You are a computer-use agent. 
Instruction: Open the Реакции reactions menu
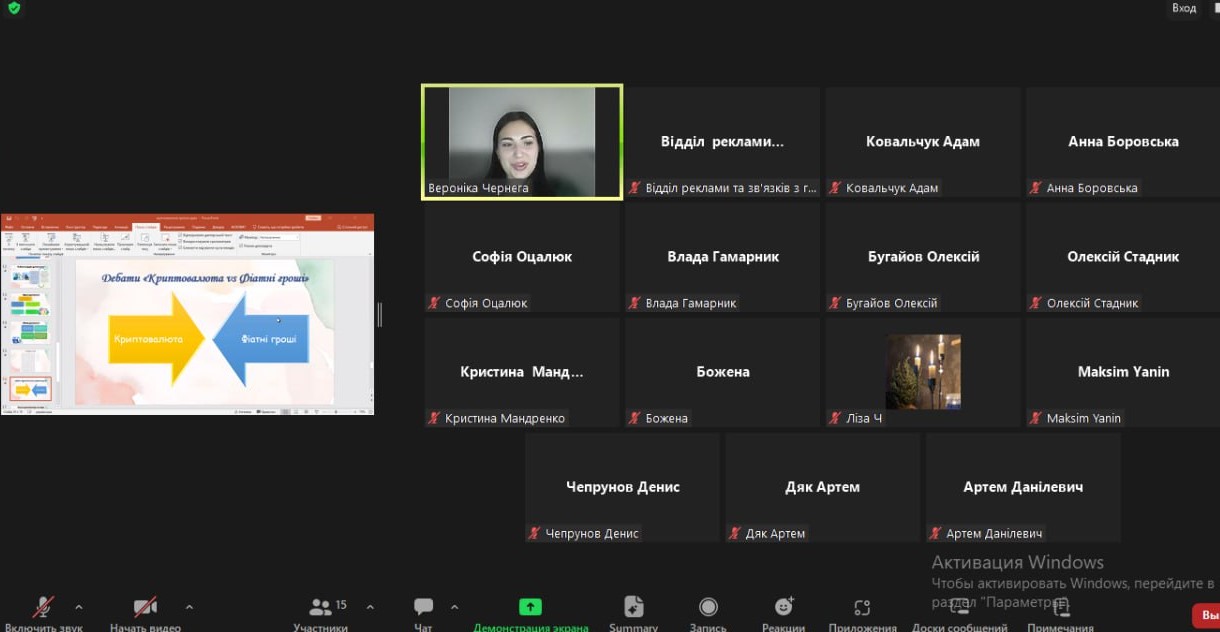click(x=783, y=608)
